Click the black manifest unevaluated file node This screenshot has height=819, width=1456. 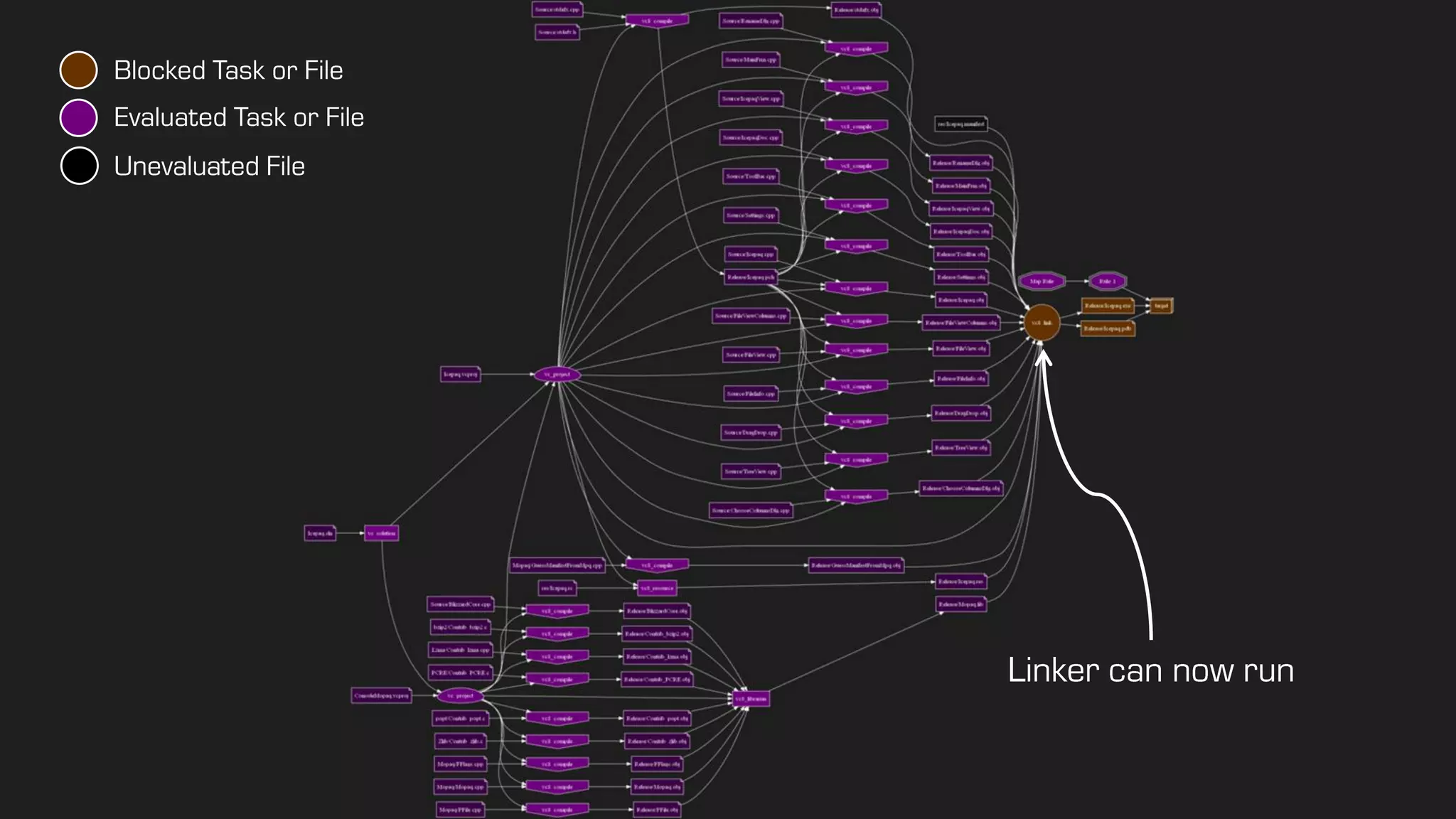960,124
